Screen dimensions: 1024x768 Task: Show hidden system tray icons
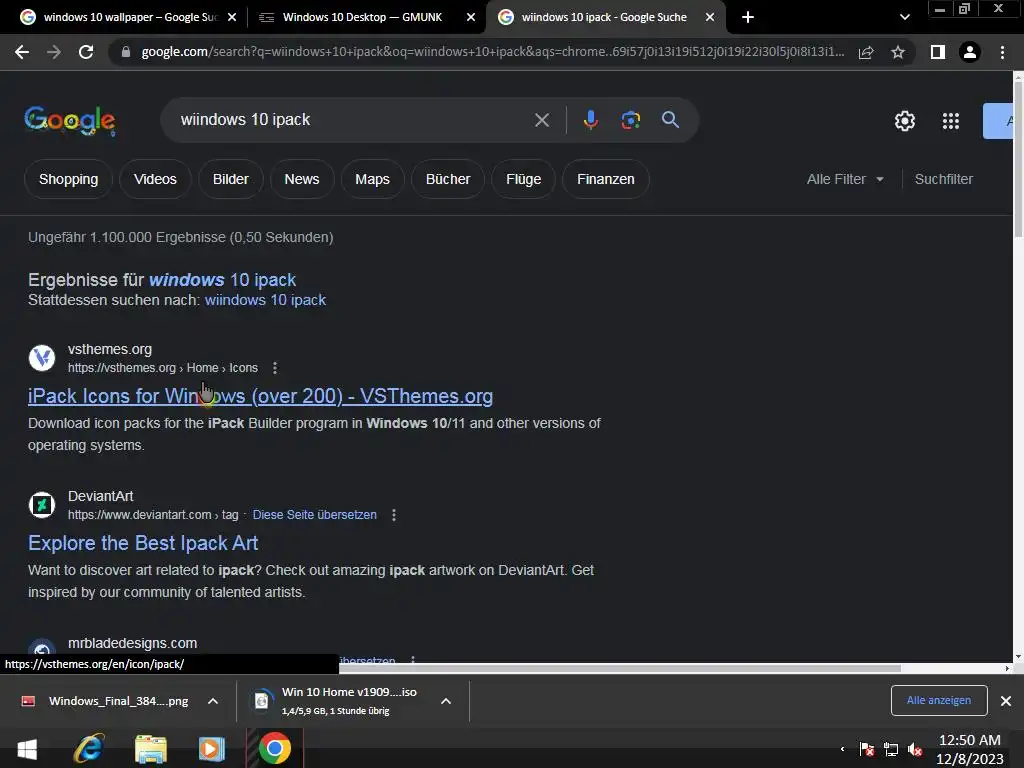coord(842,749)
